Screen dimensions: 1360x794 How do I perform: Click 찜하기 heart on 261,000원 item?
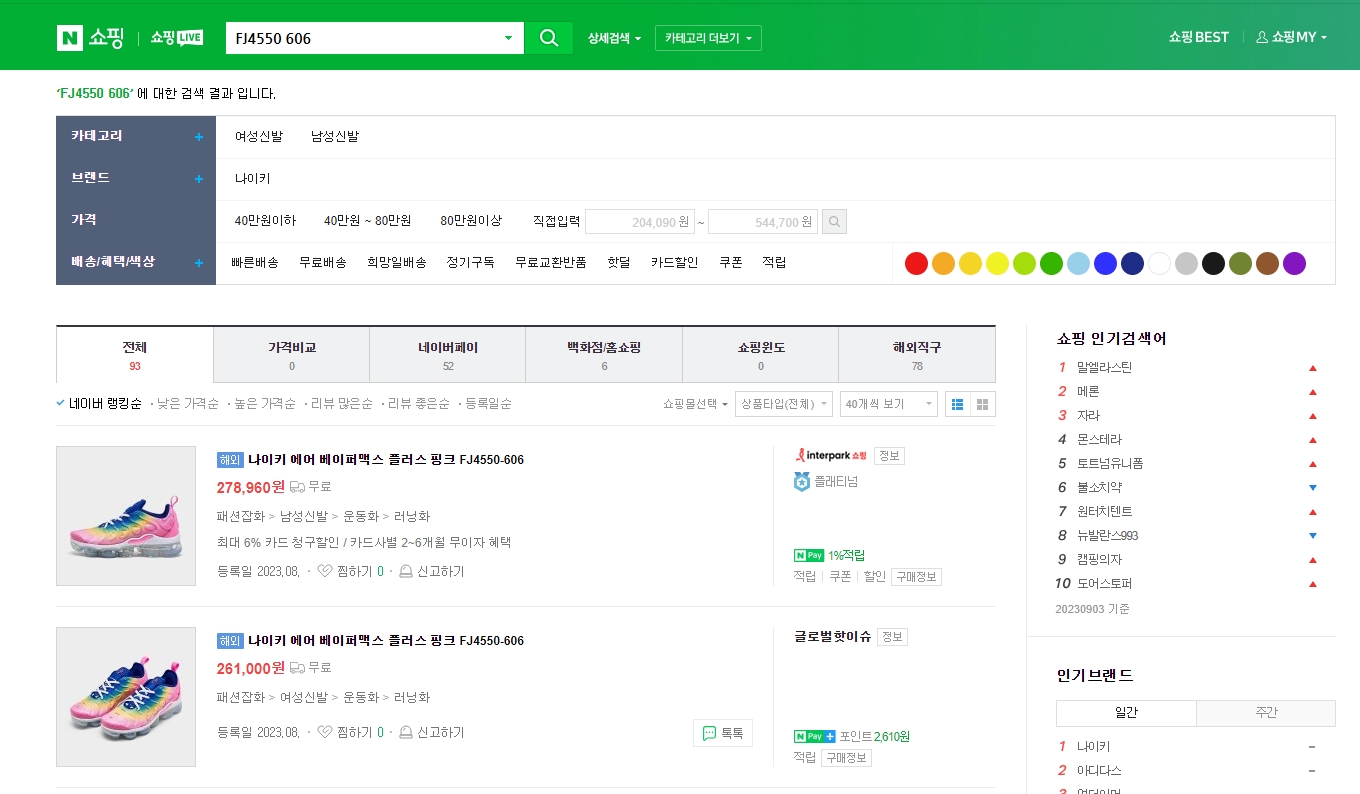pyautogui.click(x=324, y=732)
